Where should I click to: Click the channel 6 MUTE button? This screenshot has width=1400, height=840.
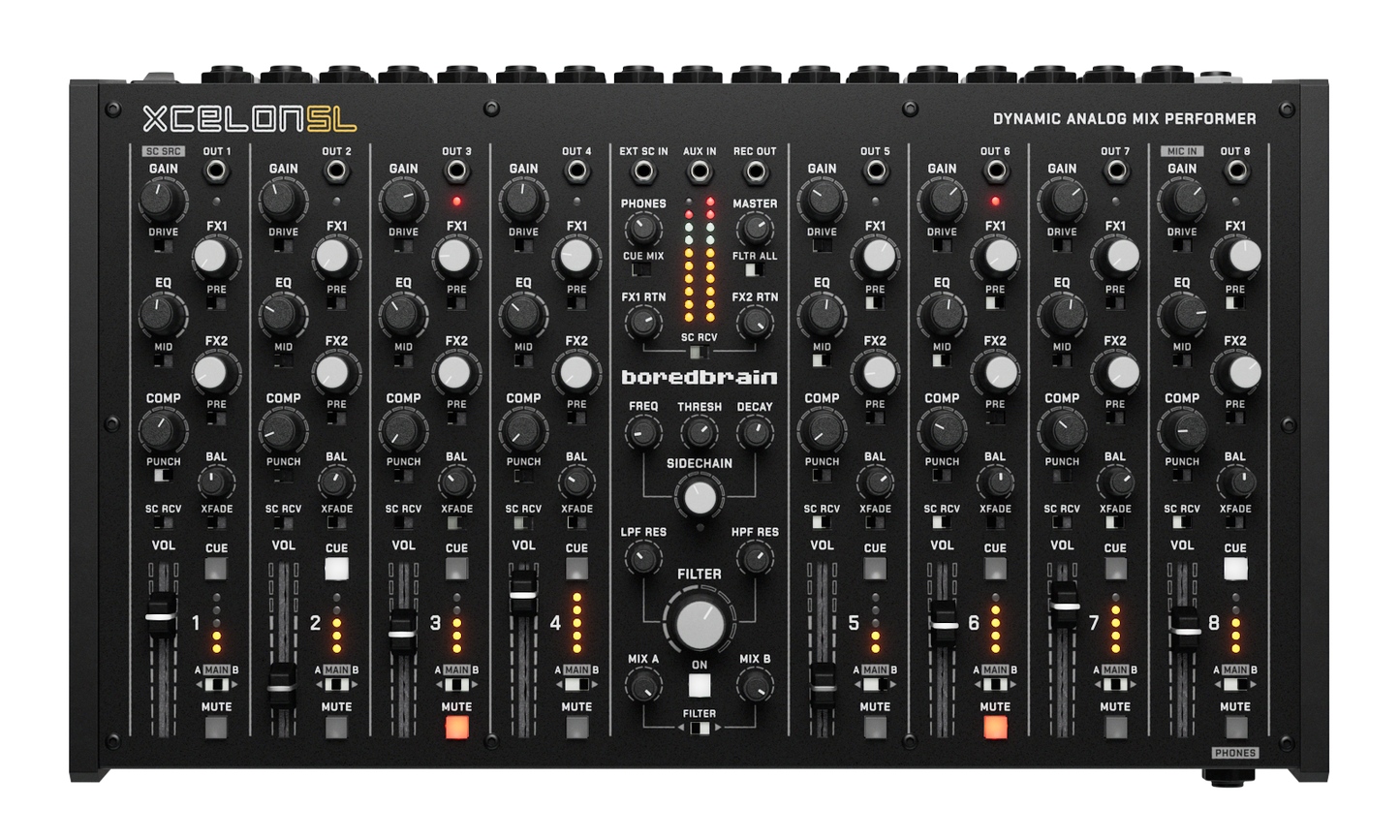[x=995, y=727]
